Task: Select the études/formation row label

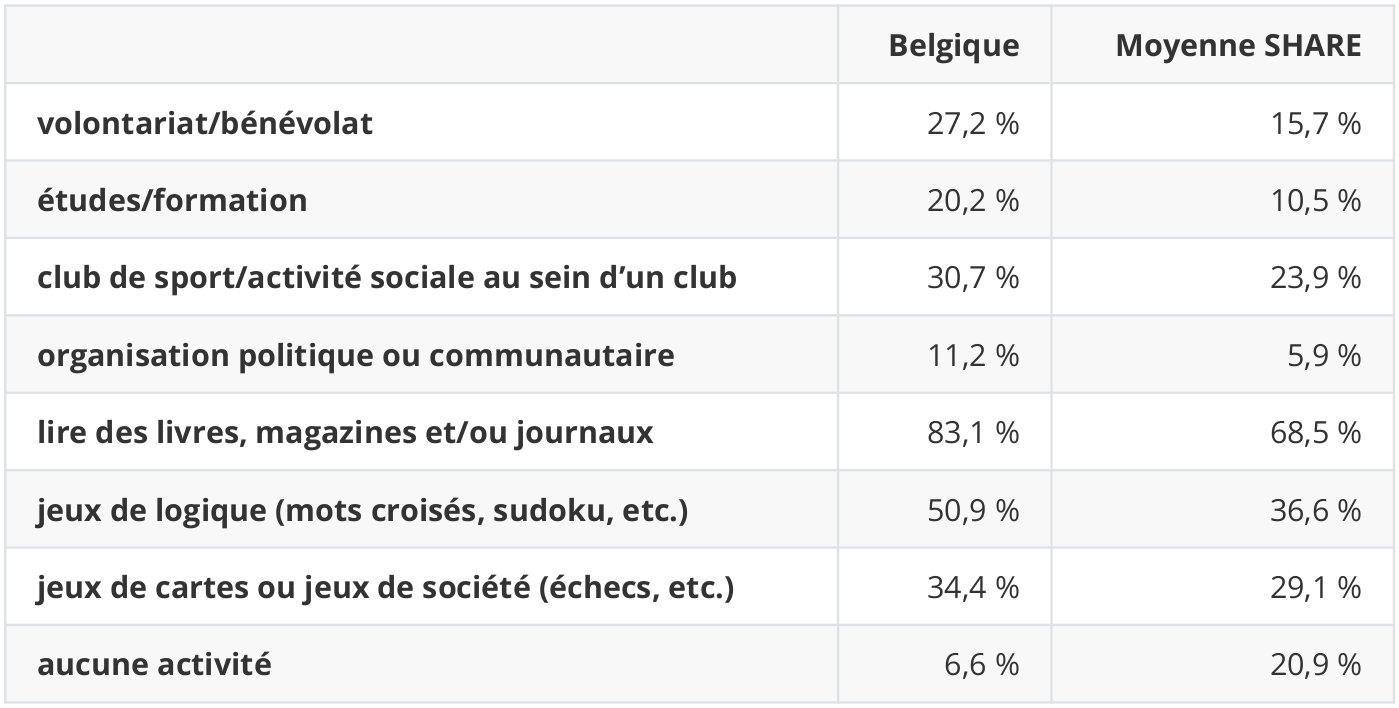Action: coord(172,200)
